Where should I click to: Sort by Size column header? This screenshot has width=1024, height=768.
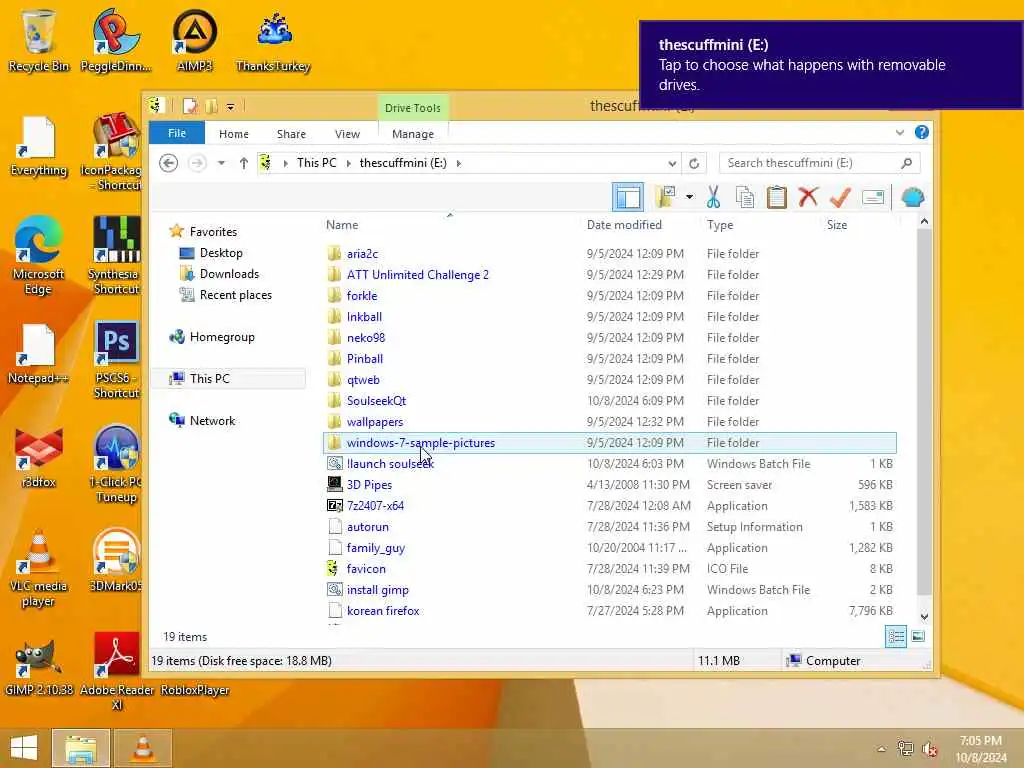tap(837, 225)
